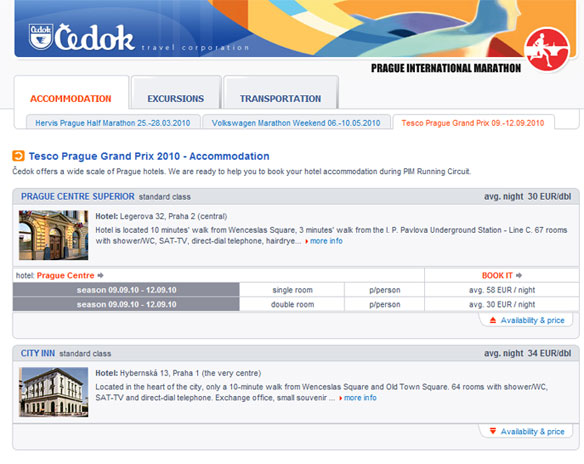Click 'avg. 58 EUR / night' price

(x=502, y=290)
